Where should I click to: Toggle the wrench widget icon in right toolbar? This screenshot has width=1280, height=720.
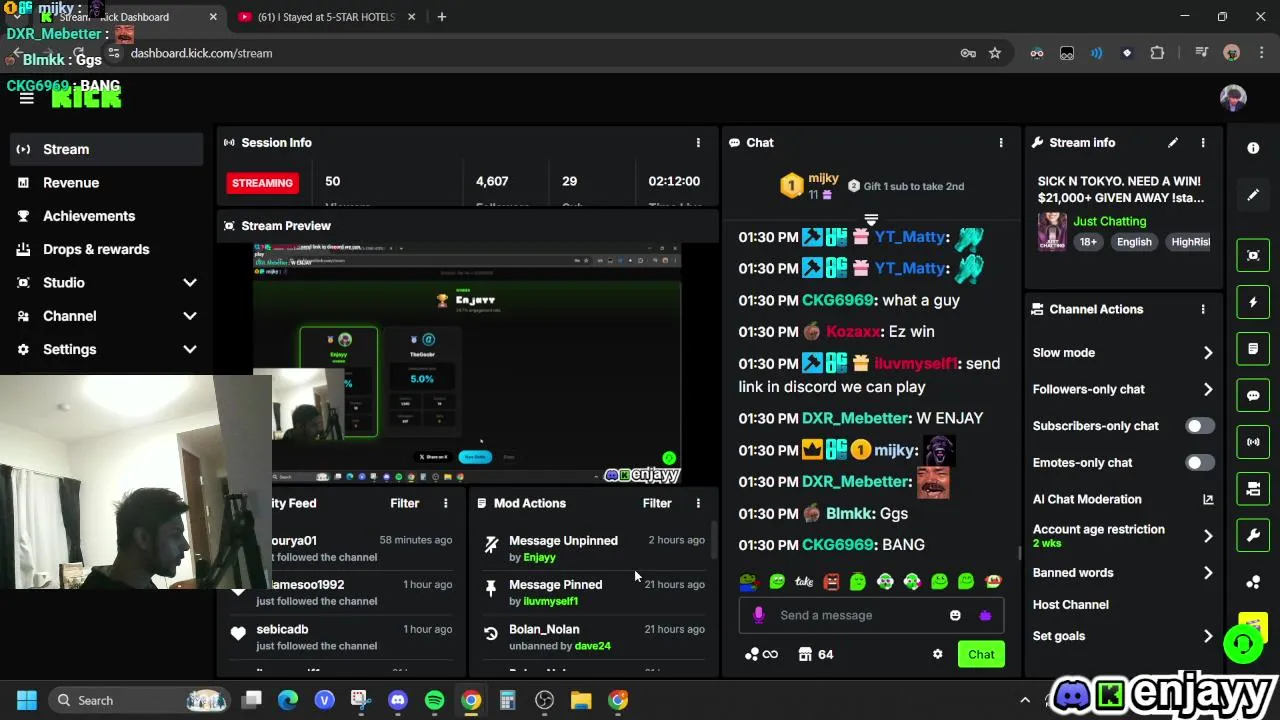coord(1253,536)
